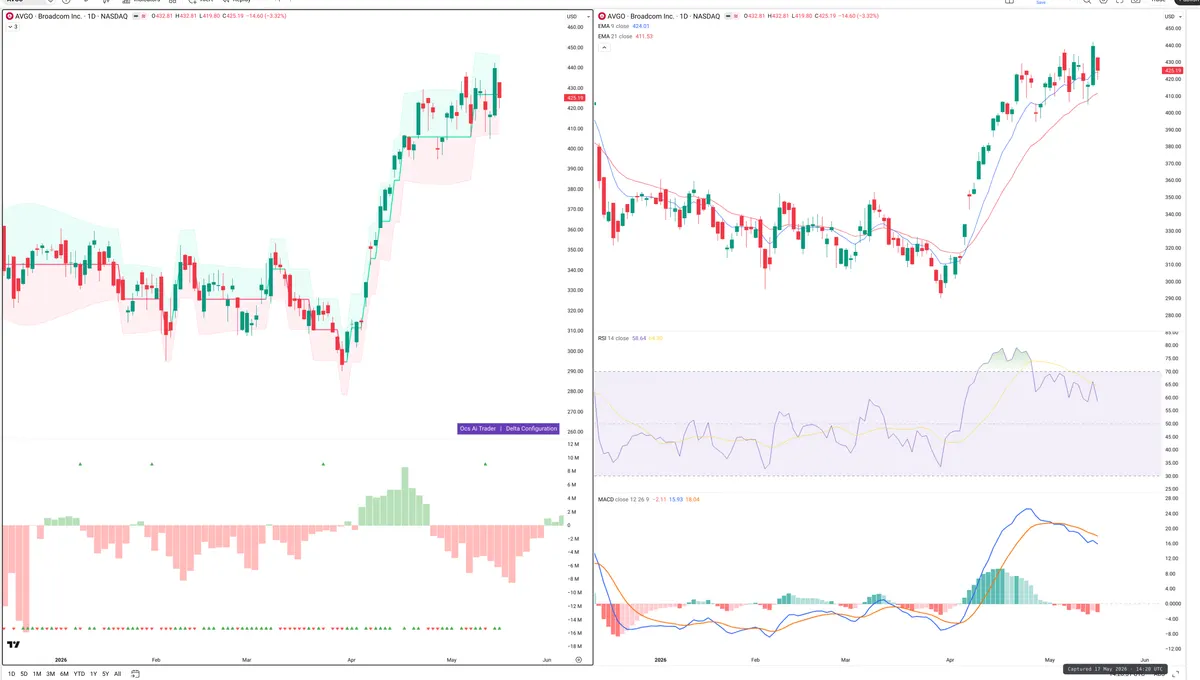Image resolution: width=1200 pixels, height=680 pixels.
Task: Select the 1Y time range
Action: tap(94, 674)
